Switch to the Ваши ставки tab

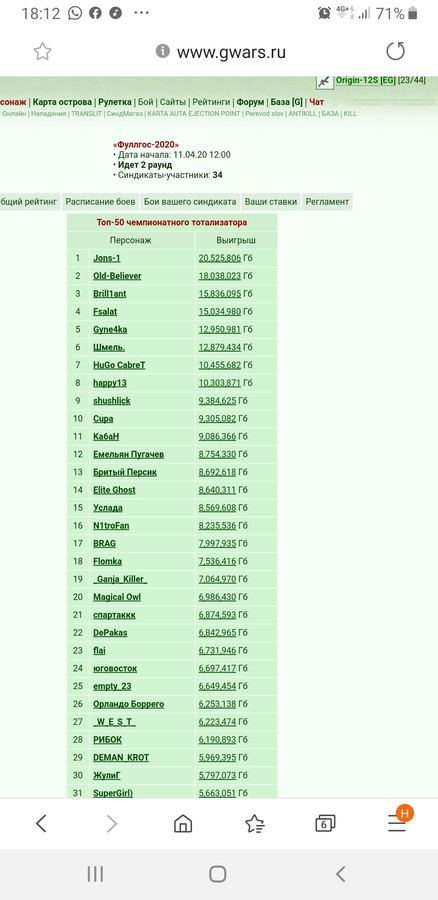pos(271,201)
